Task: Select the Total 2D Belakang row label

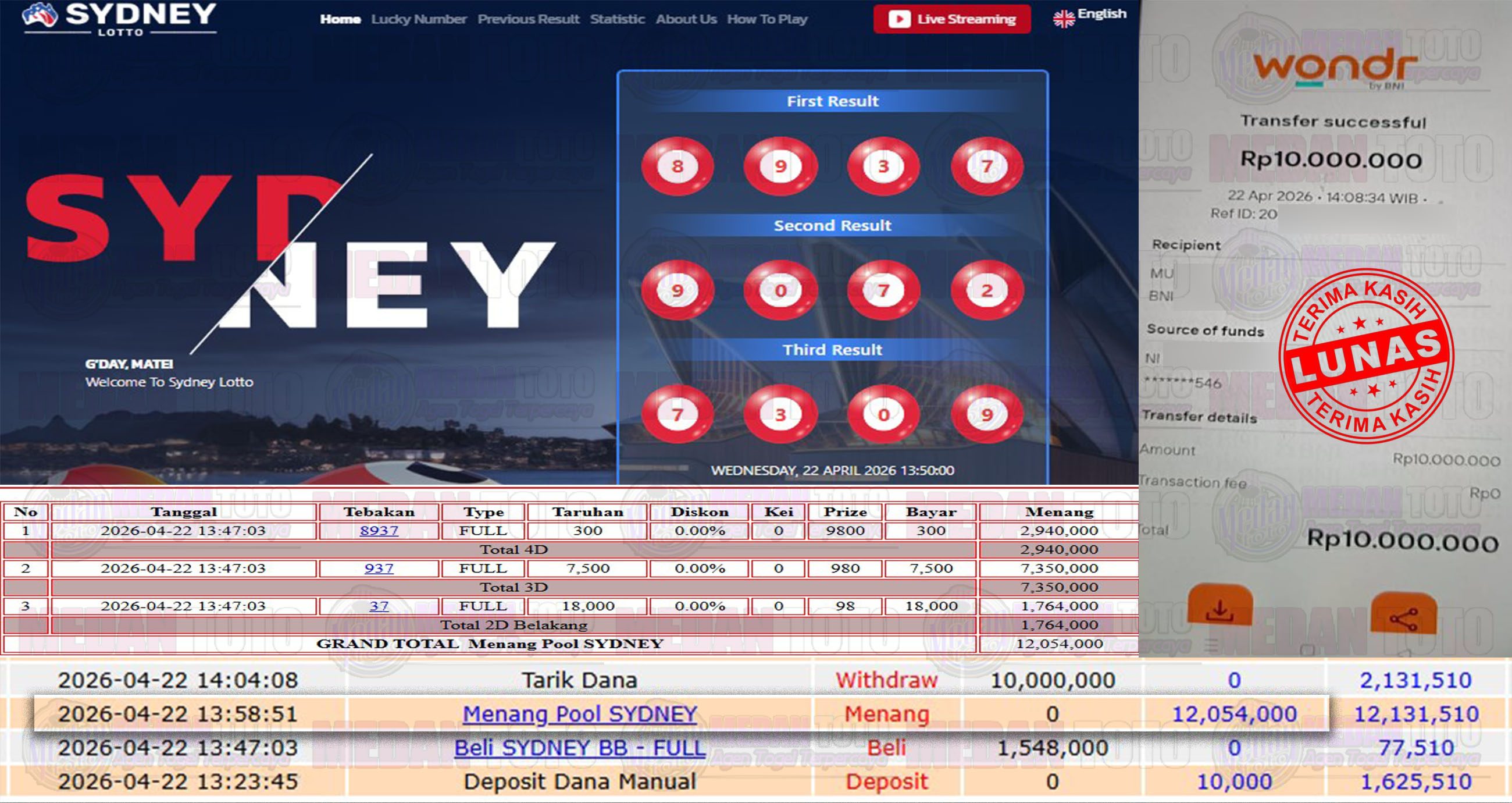Action: (513, 624)
